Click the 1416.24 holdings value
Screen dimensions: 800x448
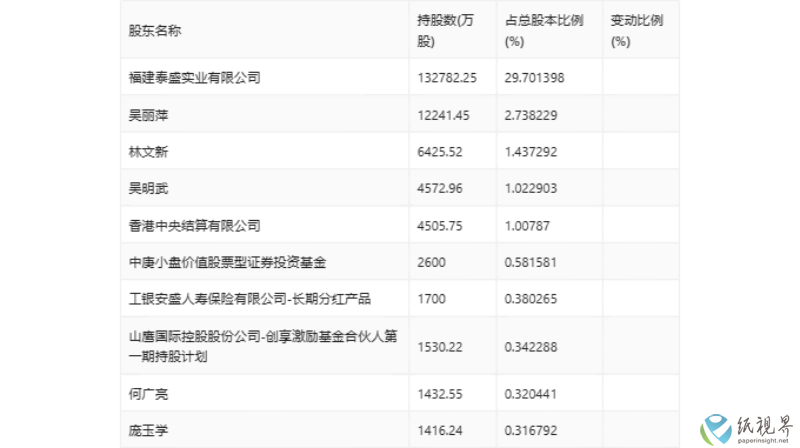click(x=439, y=431)
